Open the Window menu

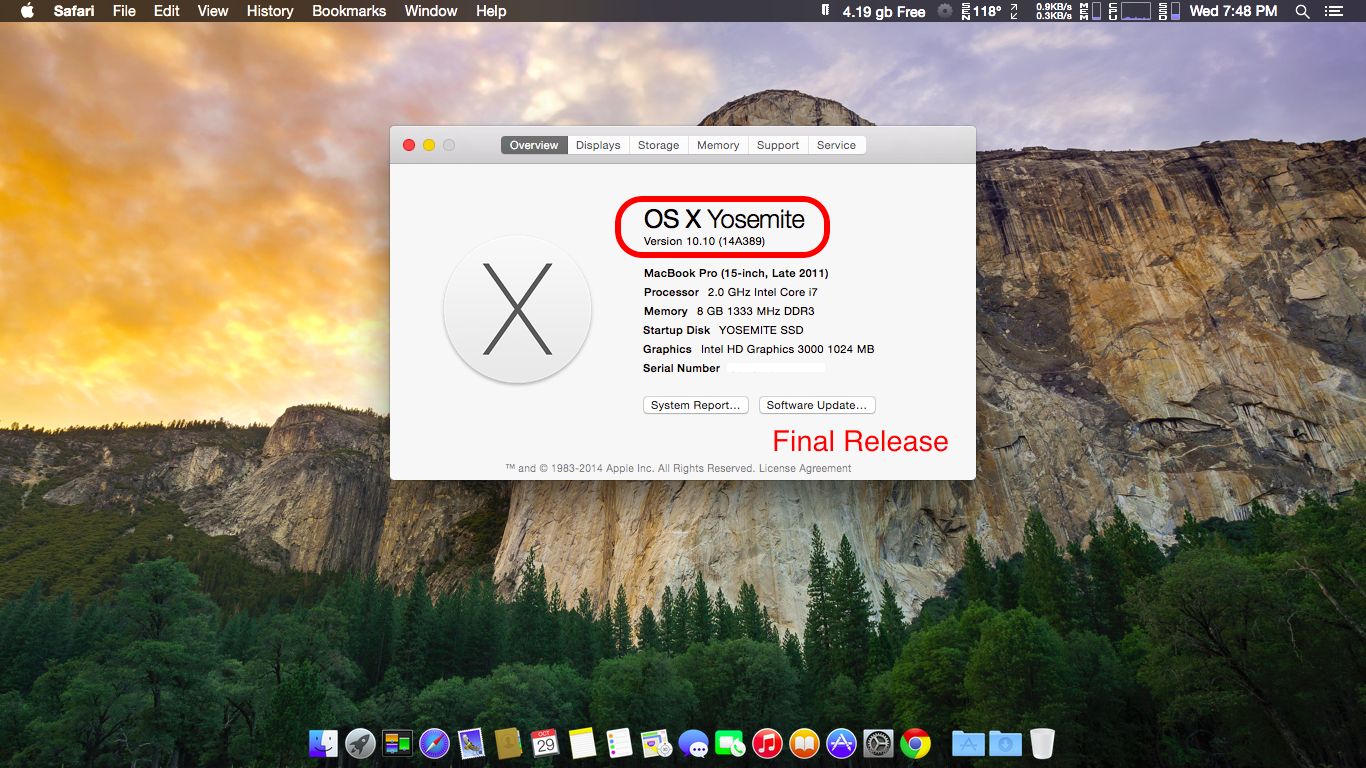pos(431,11)
